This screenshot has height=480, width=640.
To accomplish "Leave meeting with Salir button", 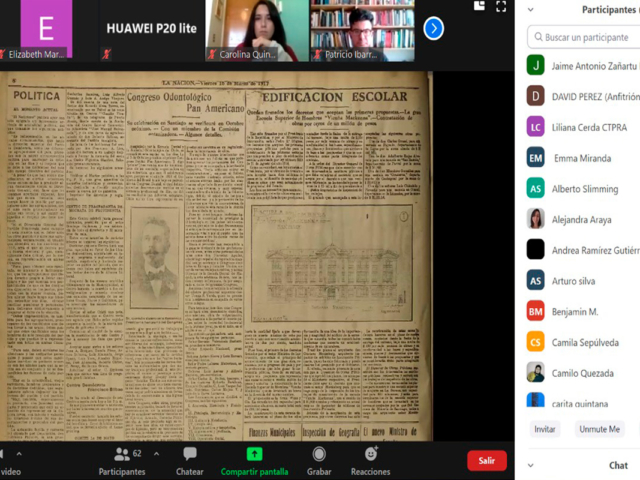I will (x=487, y=460).
